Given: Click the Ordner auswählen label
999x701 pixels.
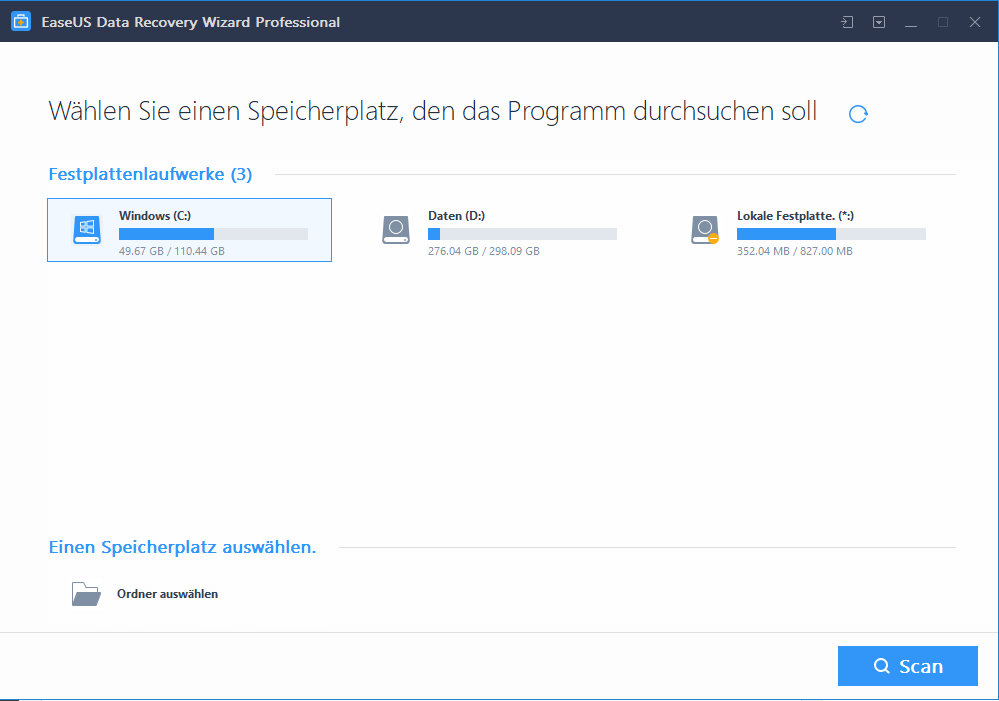Looking at the screenshot, I should tap(167, 594).
